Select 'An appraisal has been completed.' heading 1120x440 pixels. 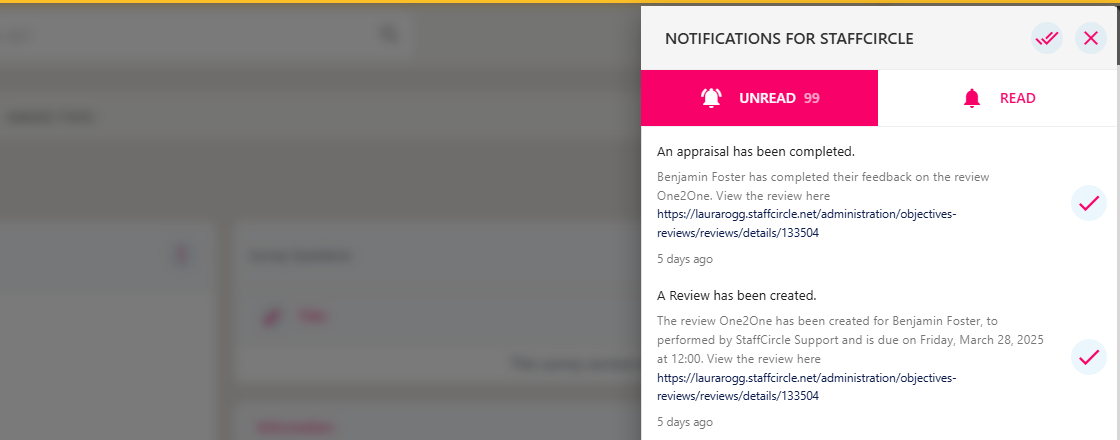756,151
